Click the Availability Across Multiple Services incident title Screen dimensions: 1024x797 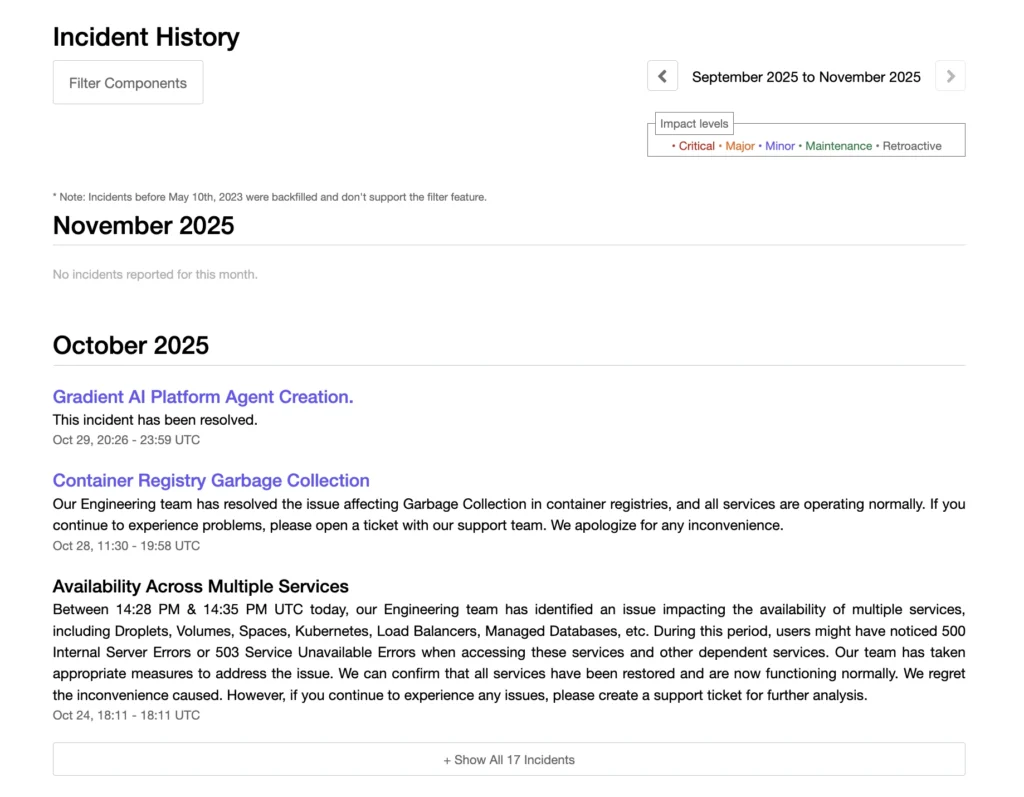(200, 587)
